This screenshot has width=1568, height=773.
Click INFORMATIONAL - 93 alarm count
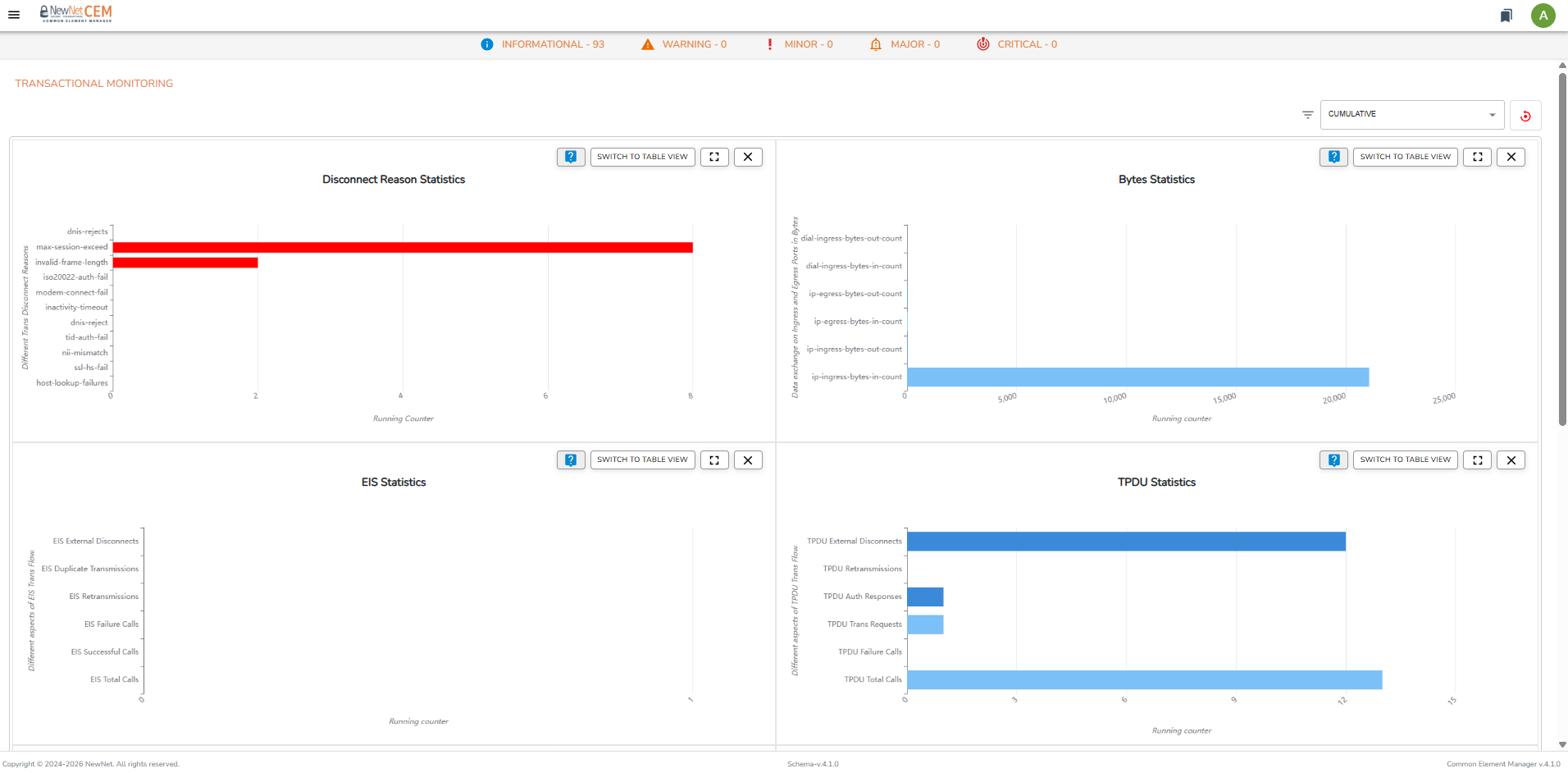pyautogui.click(x=554, y=44)
